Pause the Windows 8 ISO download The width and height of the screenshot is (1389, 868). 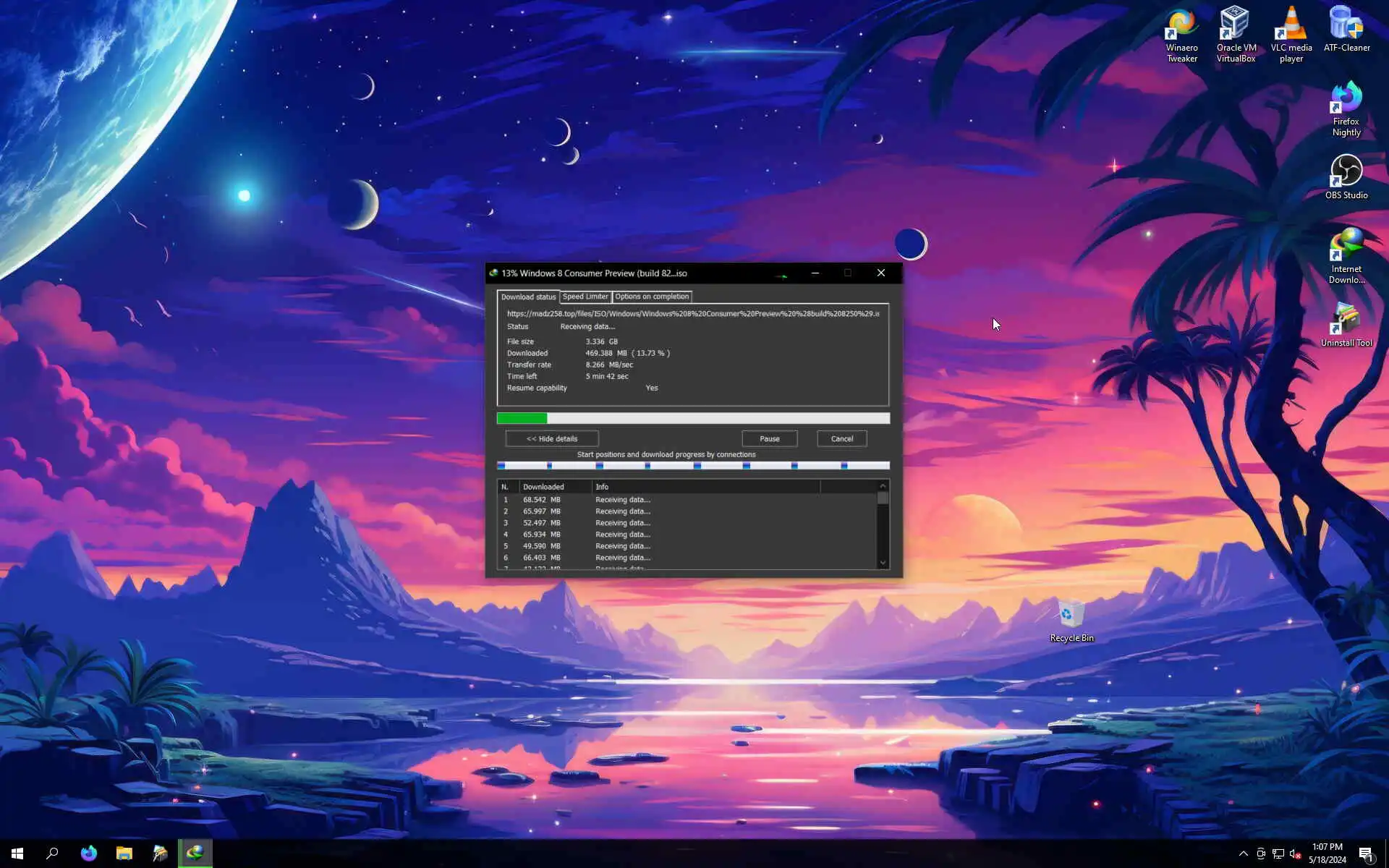[x=769, y=438]
